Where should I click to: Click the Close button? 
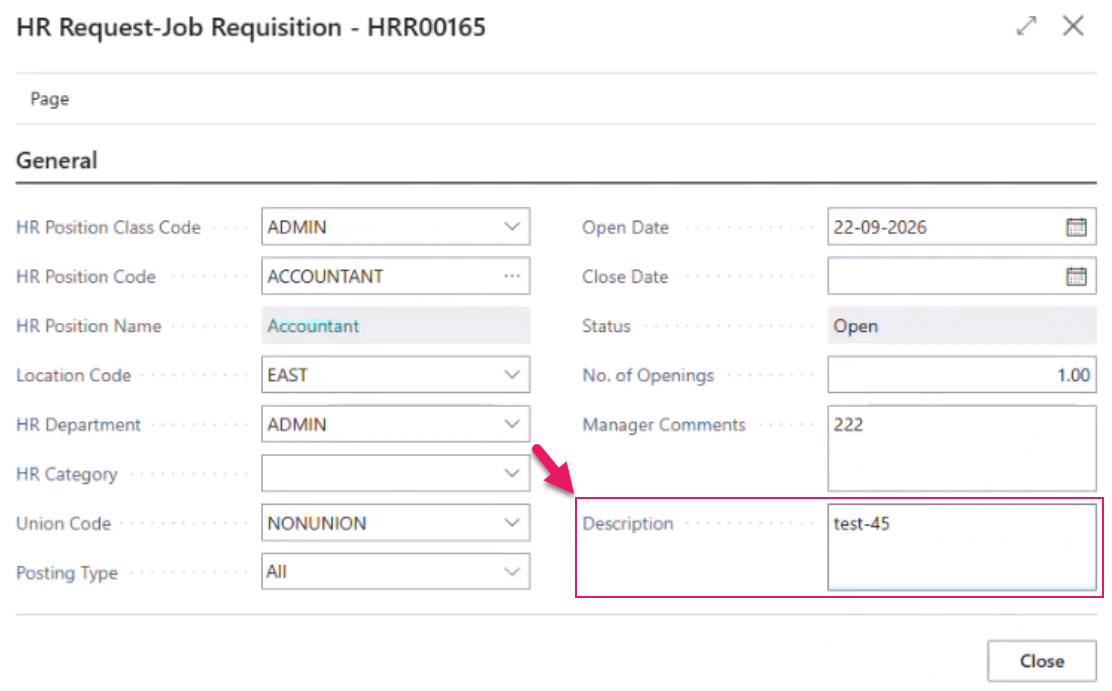(1042, 661)
